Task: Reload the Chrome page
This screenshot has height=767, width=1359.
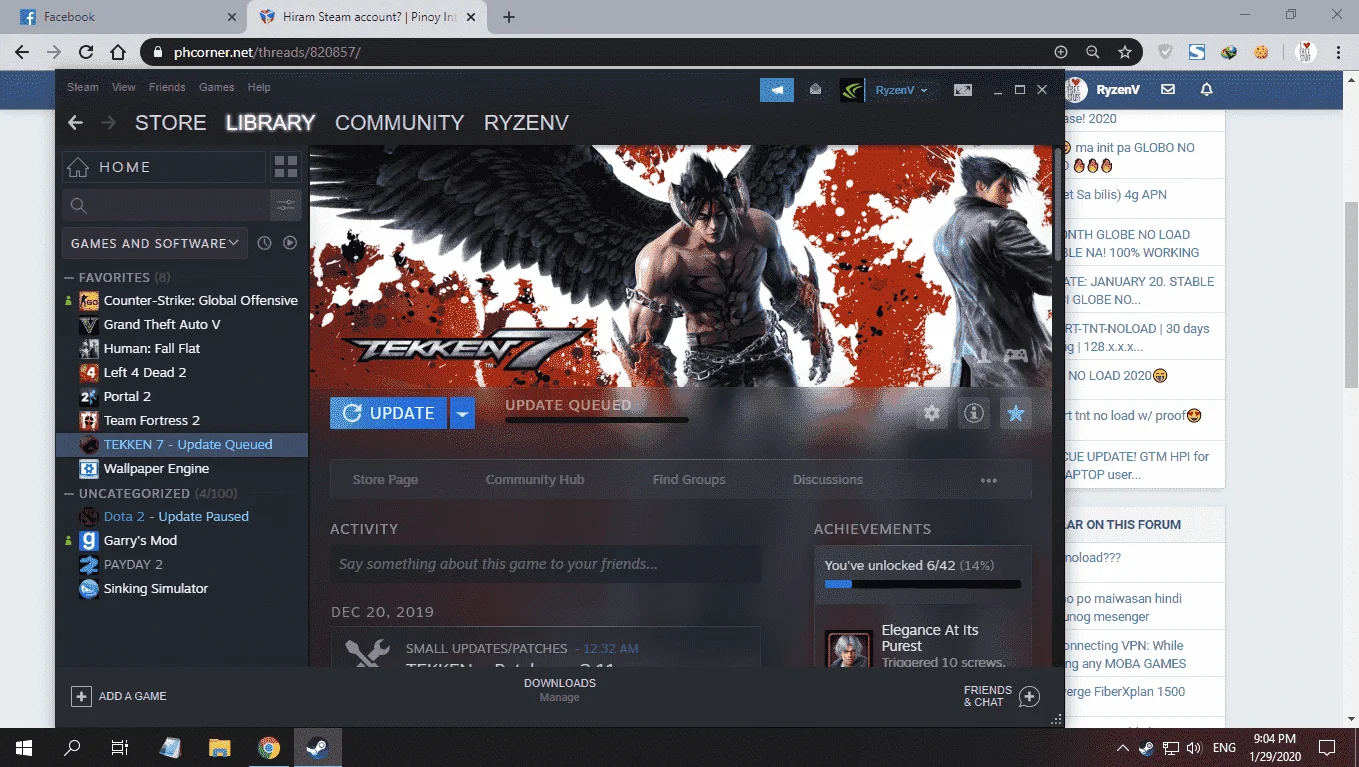Action: [86, 52]
